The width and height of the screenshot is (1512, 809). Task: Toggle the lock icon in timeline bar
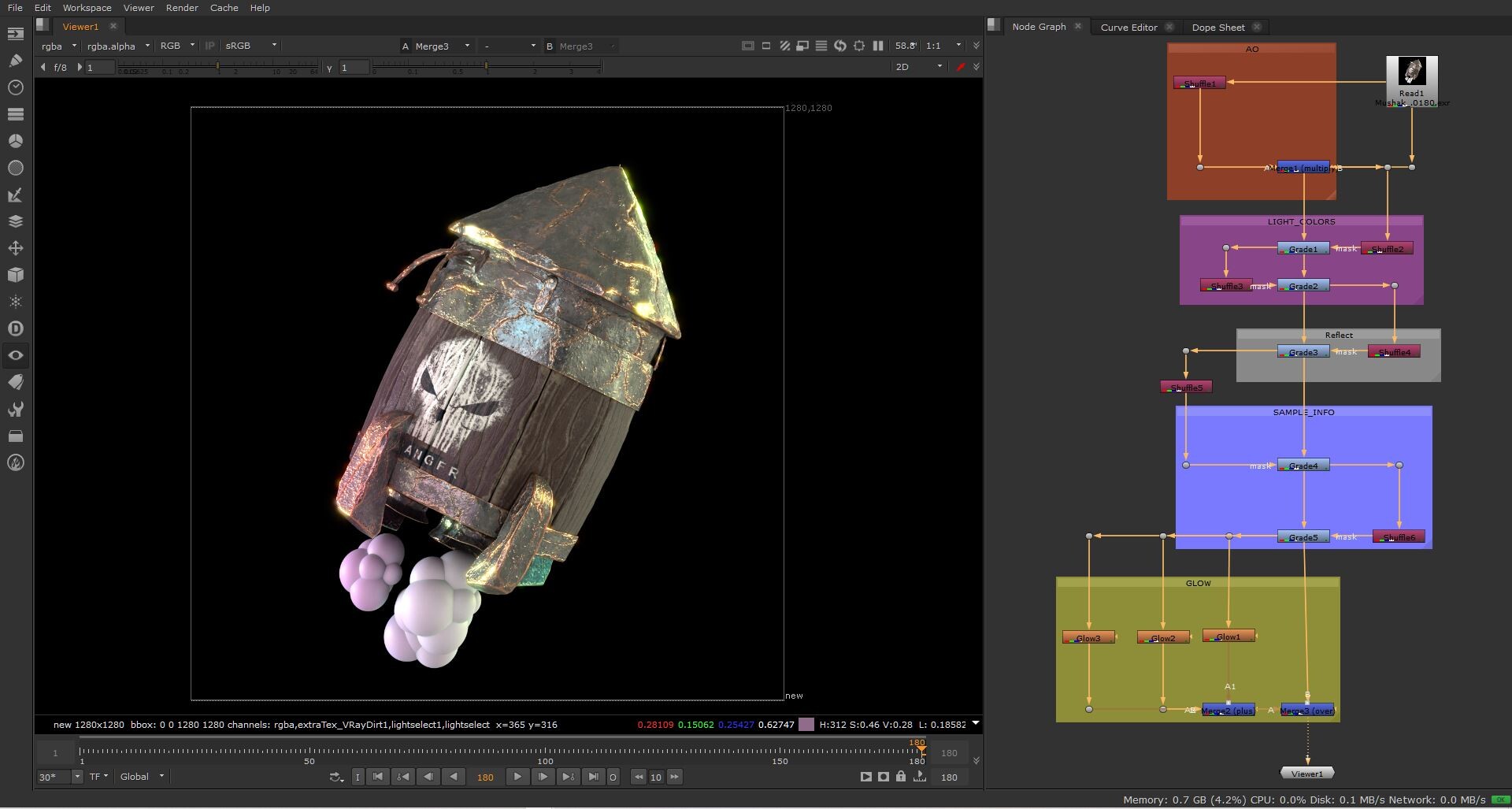tap(901, 777)
